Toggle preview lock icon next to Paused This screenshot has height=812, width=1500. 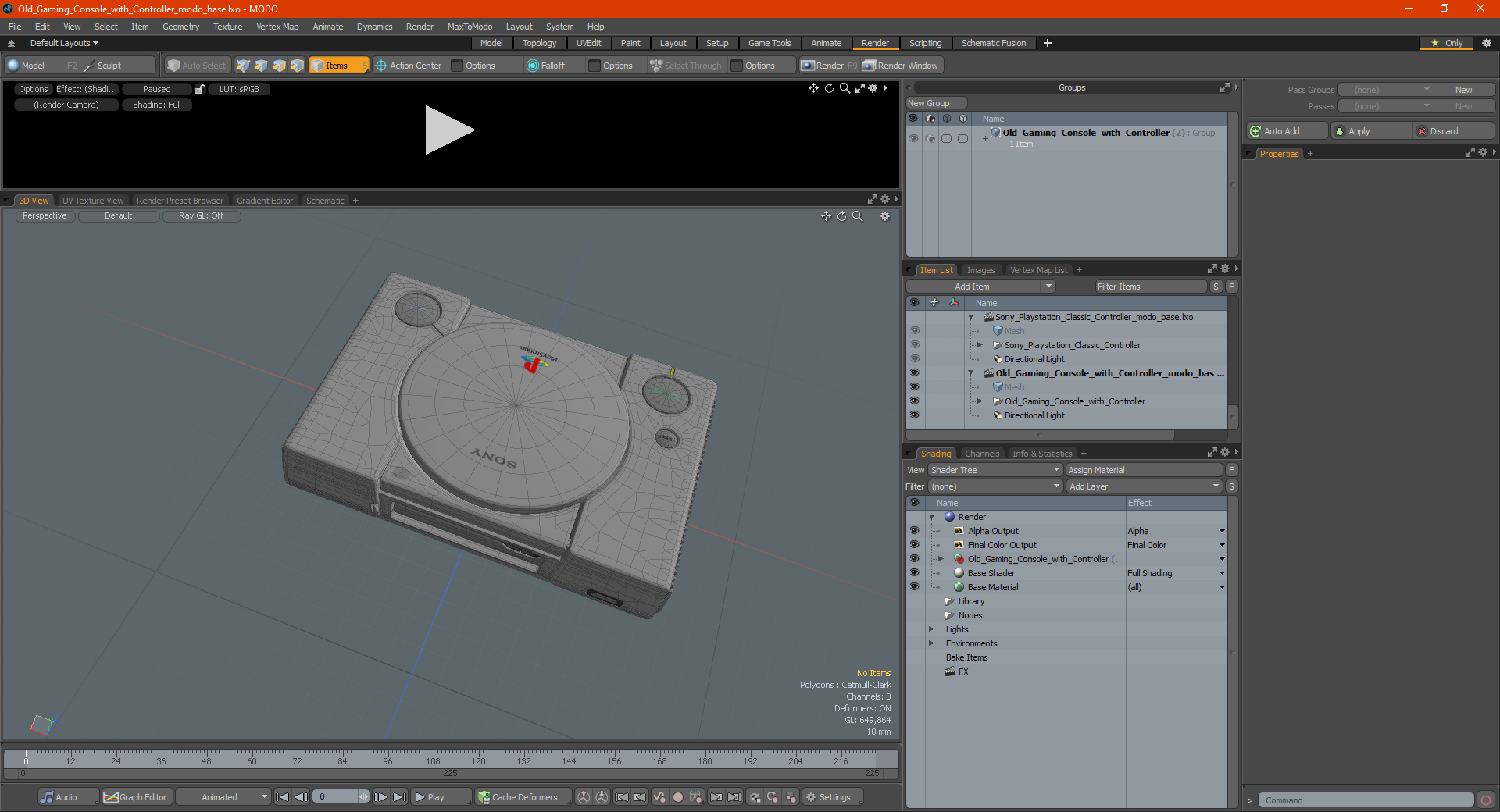(200, 89)
